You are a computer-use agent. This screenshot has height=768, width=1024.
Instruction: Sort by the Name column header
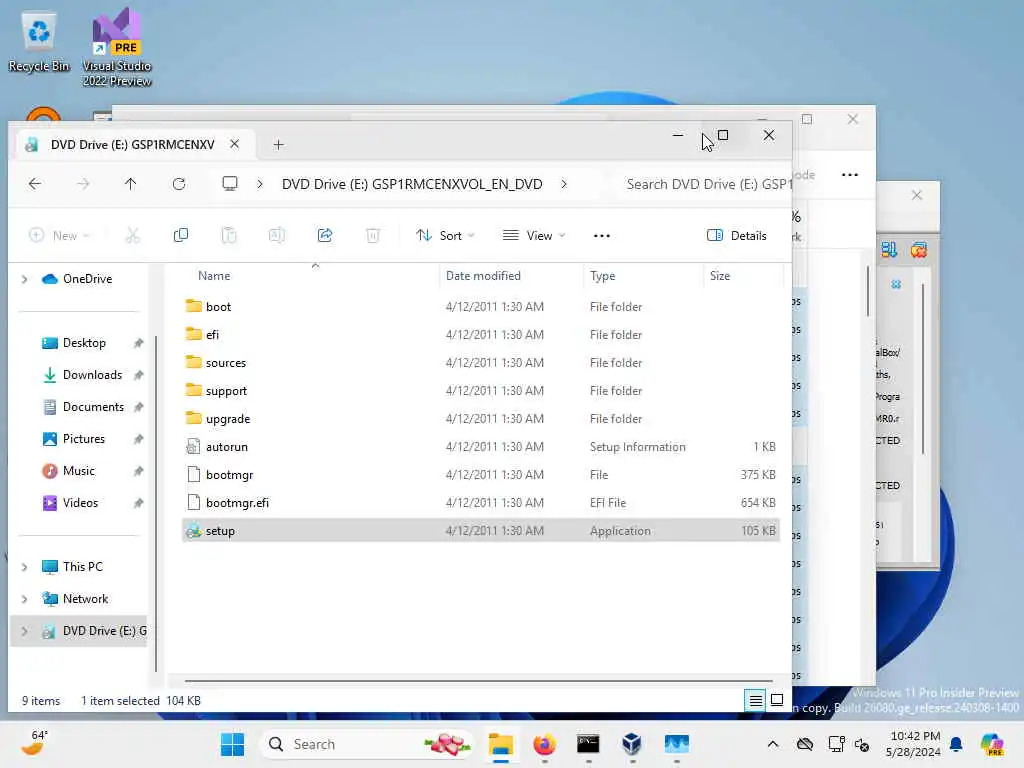coord(214,276)
